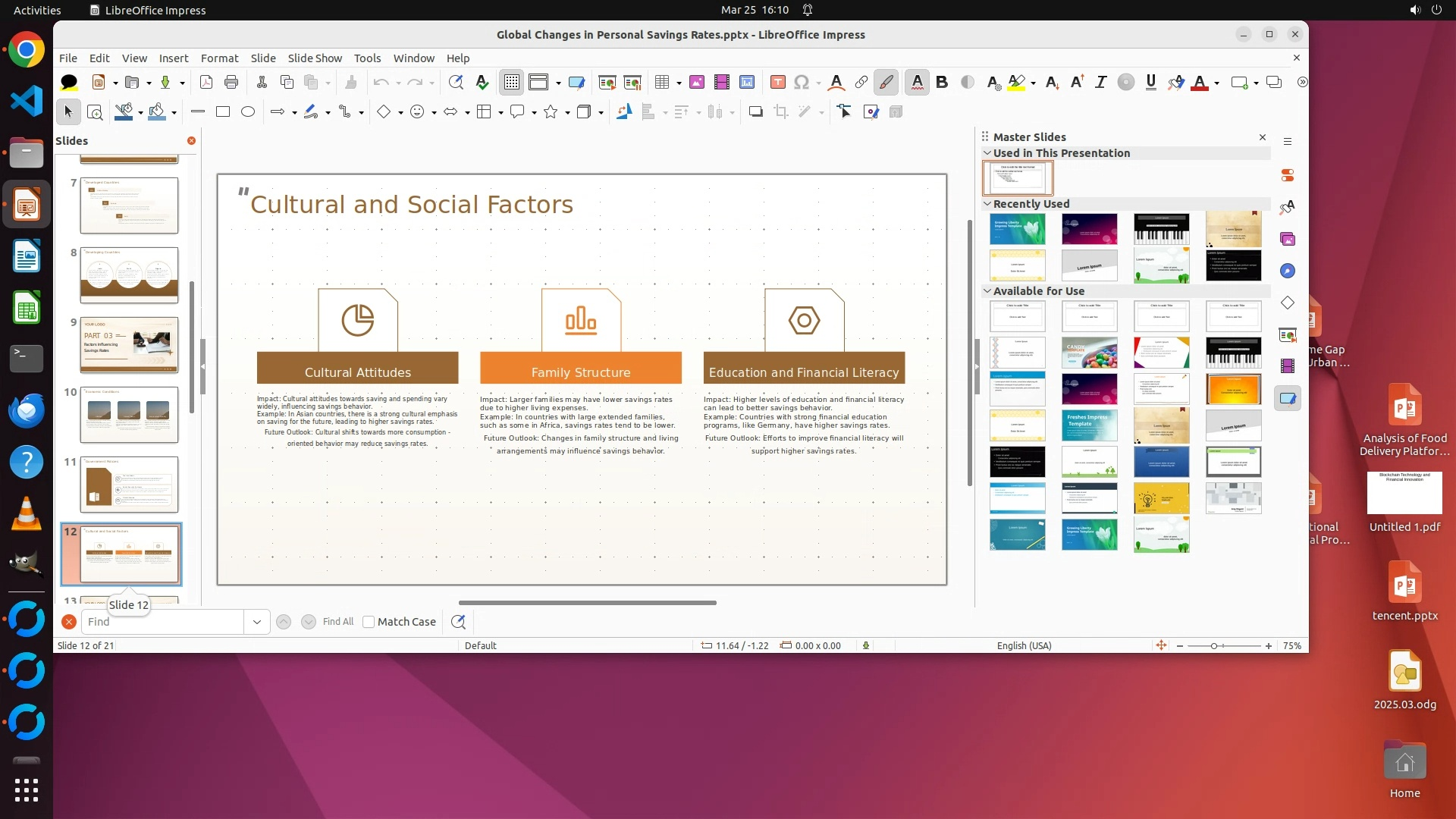Enable the Match Case checkbox
Image resolution: width=1456 pixels, height=819 pixels.
point(369,622)
